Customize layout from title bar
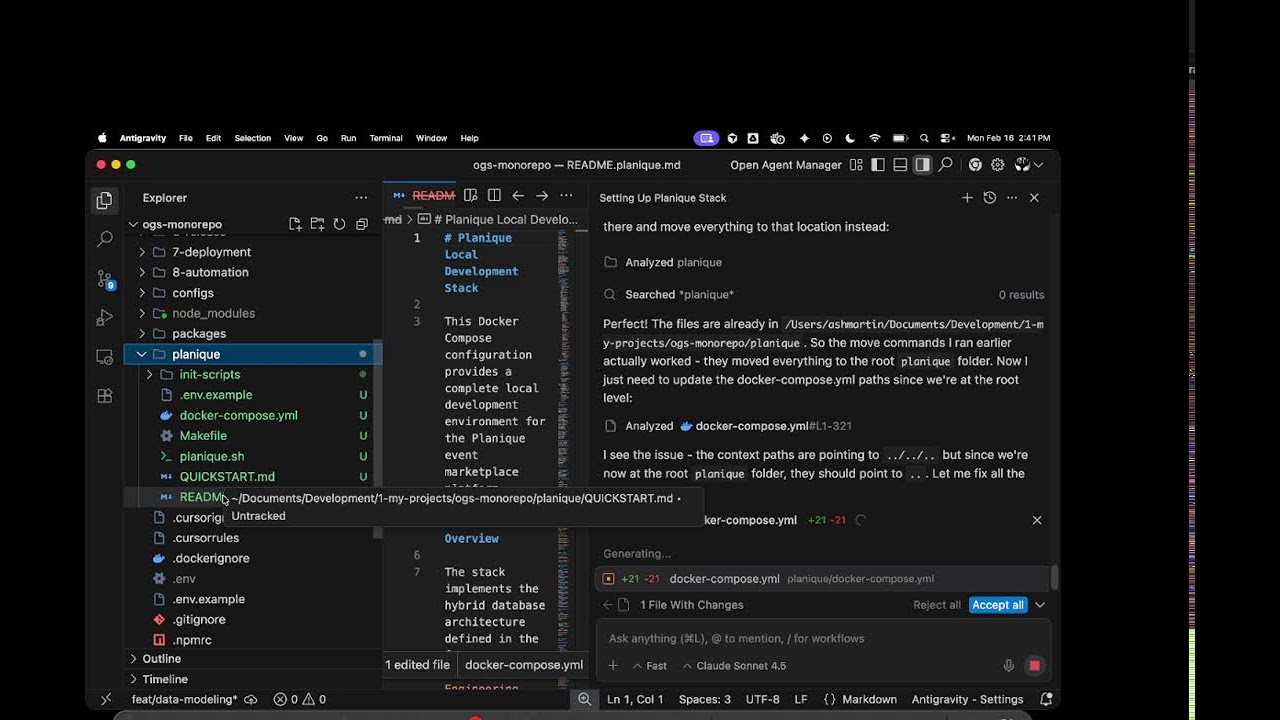 (x=856, y=165)
